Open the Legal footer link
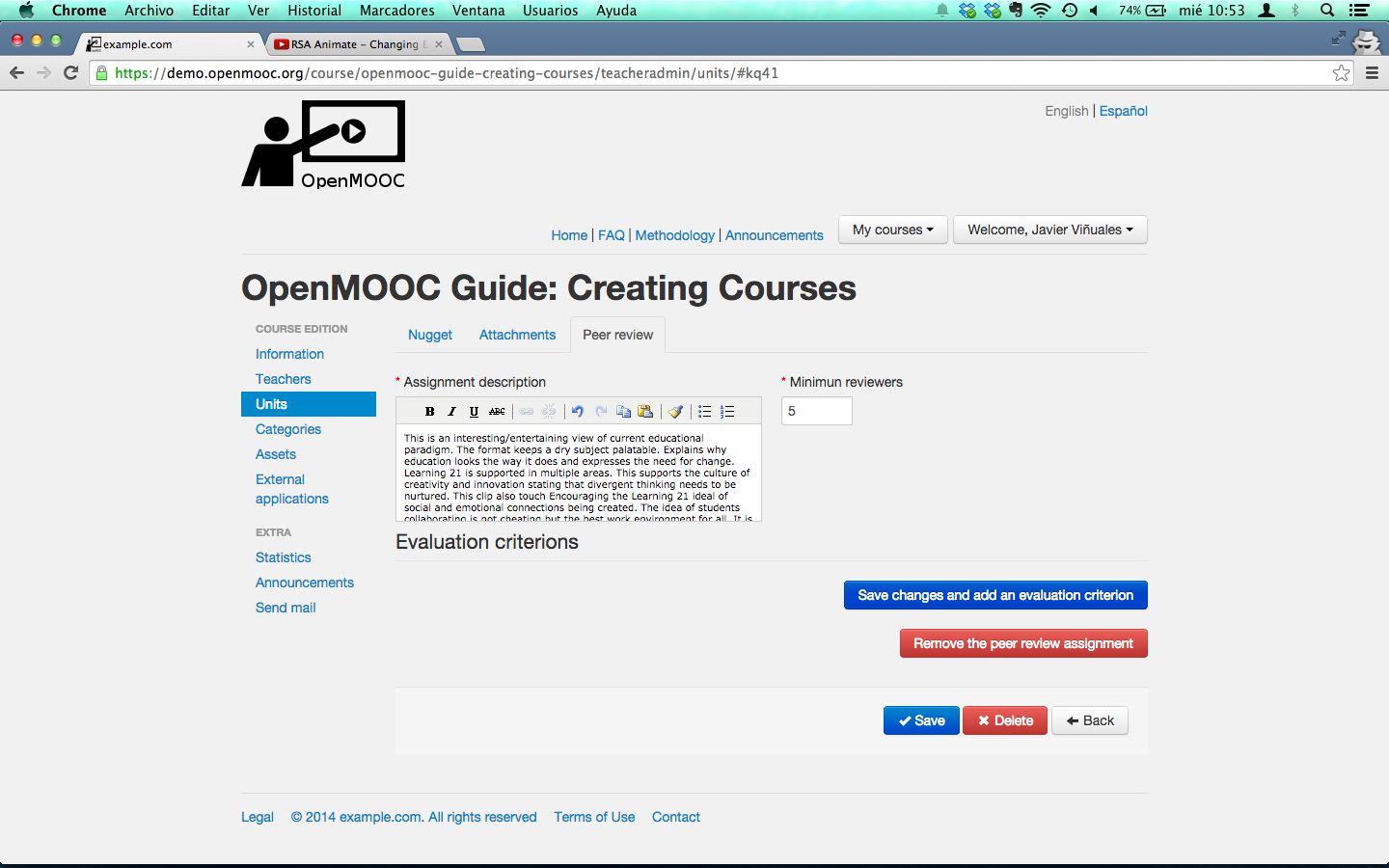 pyautogui.click(x=258, y=817)
